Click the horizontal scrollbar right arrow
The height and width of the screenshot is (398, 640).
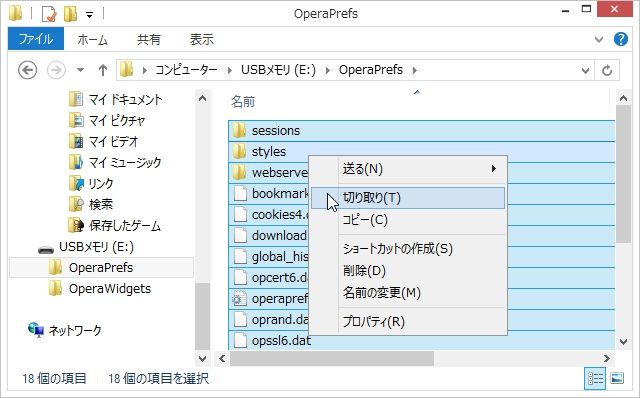click(607, 359)
